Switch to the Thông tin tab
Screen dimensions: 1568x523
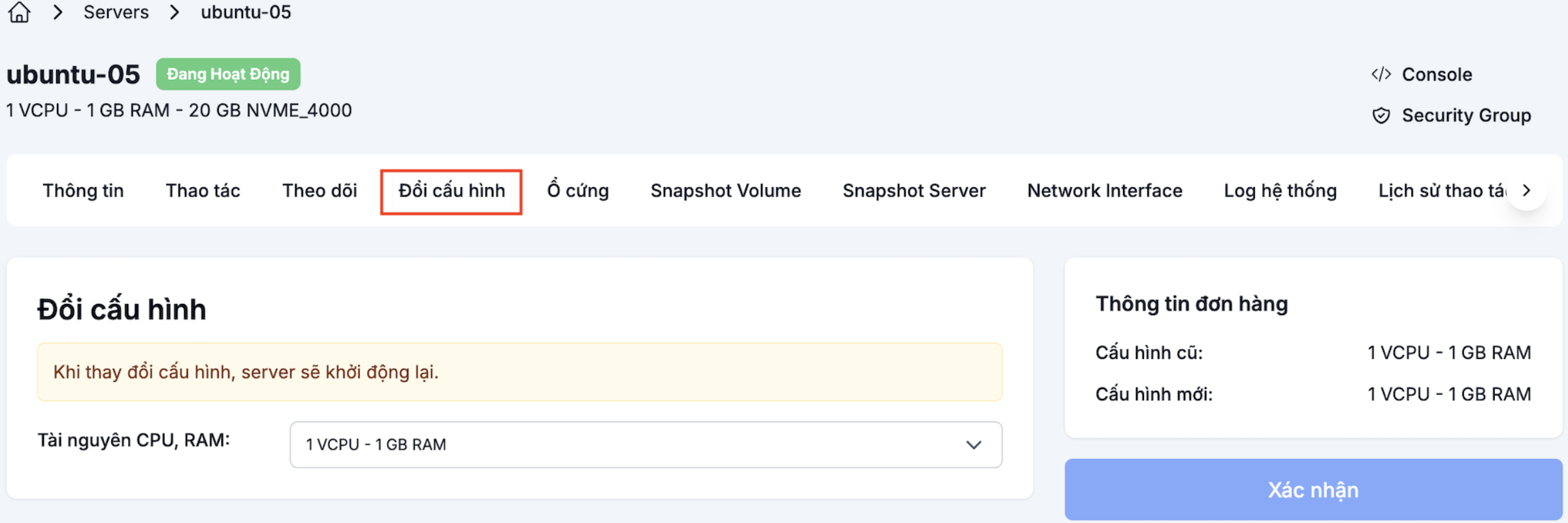pyautogui.click(x=83, y=191)
